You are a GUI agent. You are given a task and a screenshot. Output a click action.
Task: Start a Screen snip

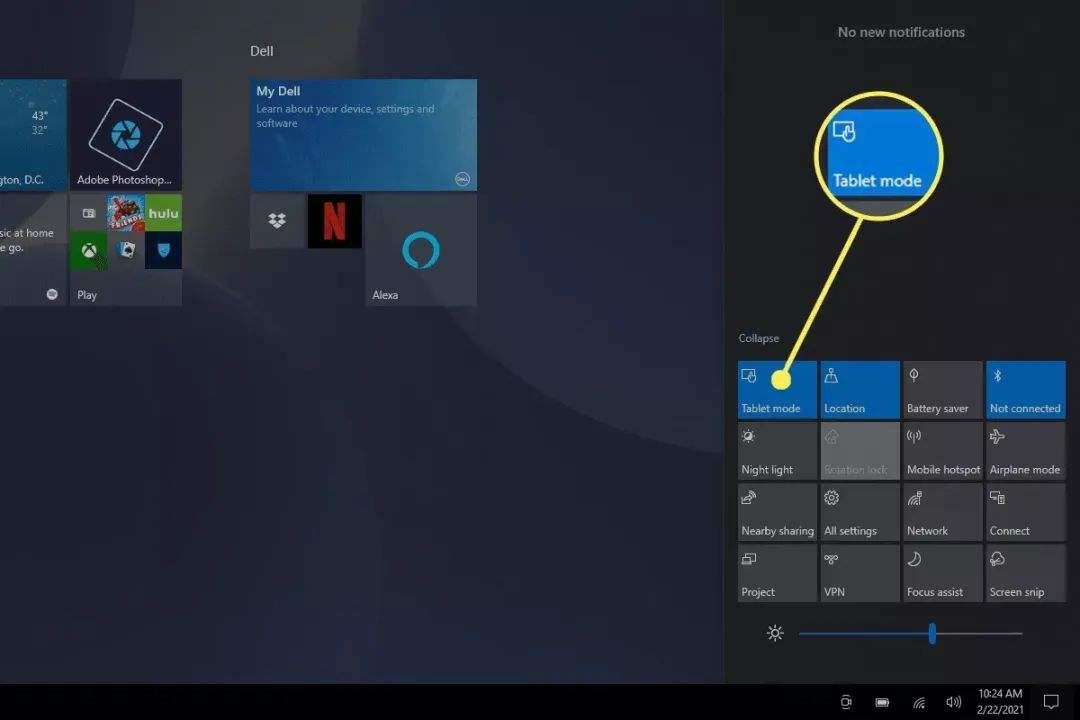(1025, 573)
